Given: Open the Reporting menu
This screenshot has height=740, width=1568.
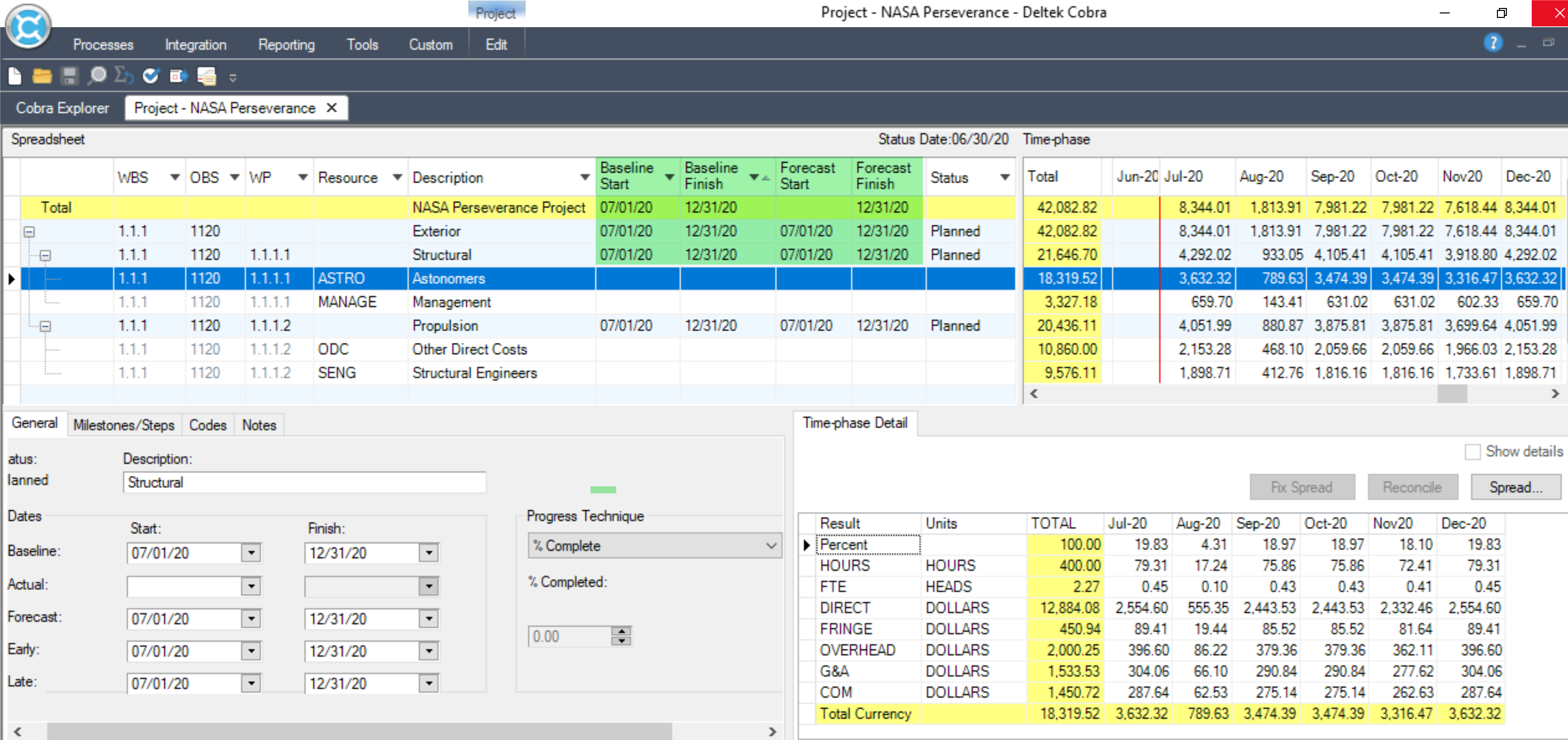Looking at the screenshot, I should click(x=286, y=44).
